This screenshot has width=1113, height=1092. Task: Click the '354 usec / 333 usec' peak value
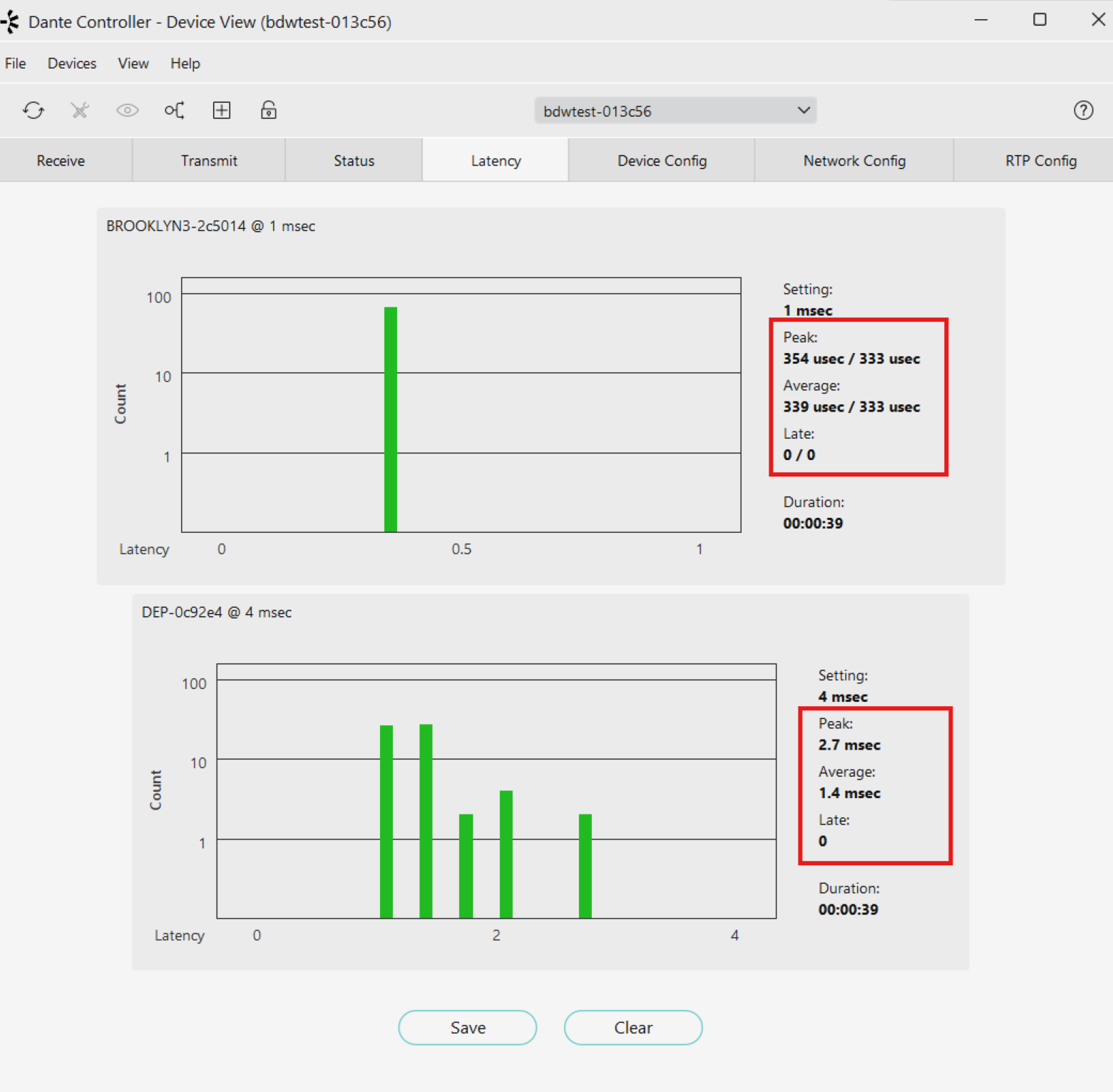tap(851, 359)
